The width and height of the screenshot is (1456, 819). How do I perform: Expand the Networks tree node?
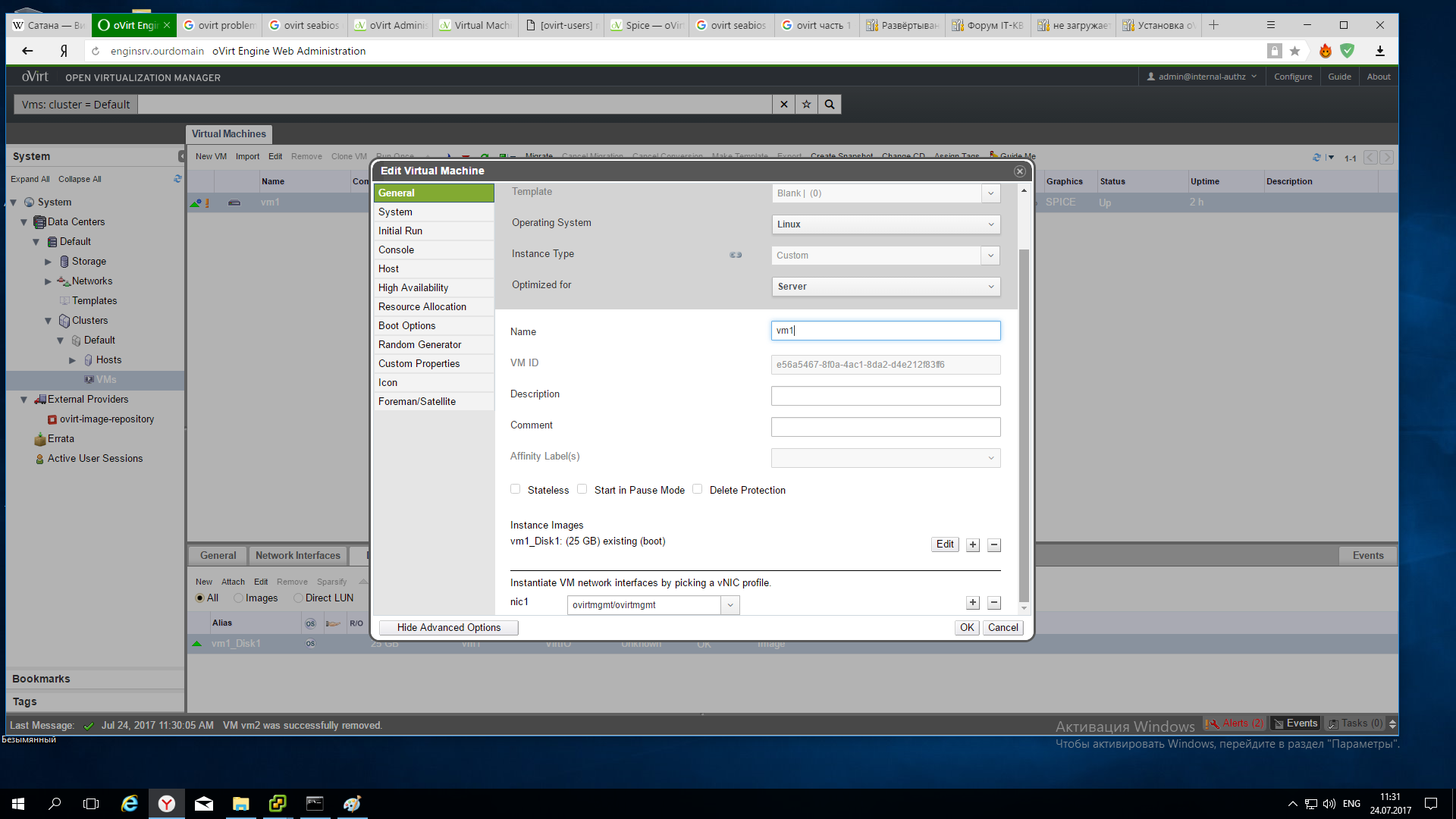pos(48,281)
